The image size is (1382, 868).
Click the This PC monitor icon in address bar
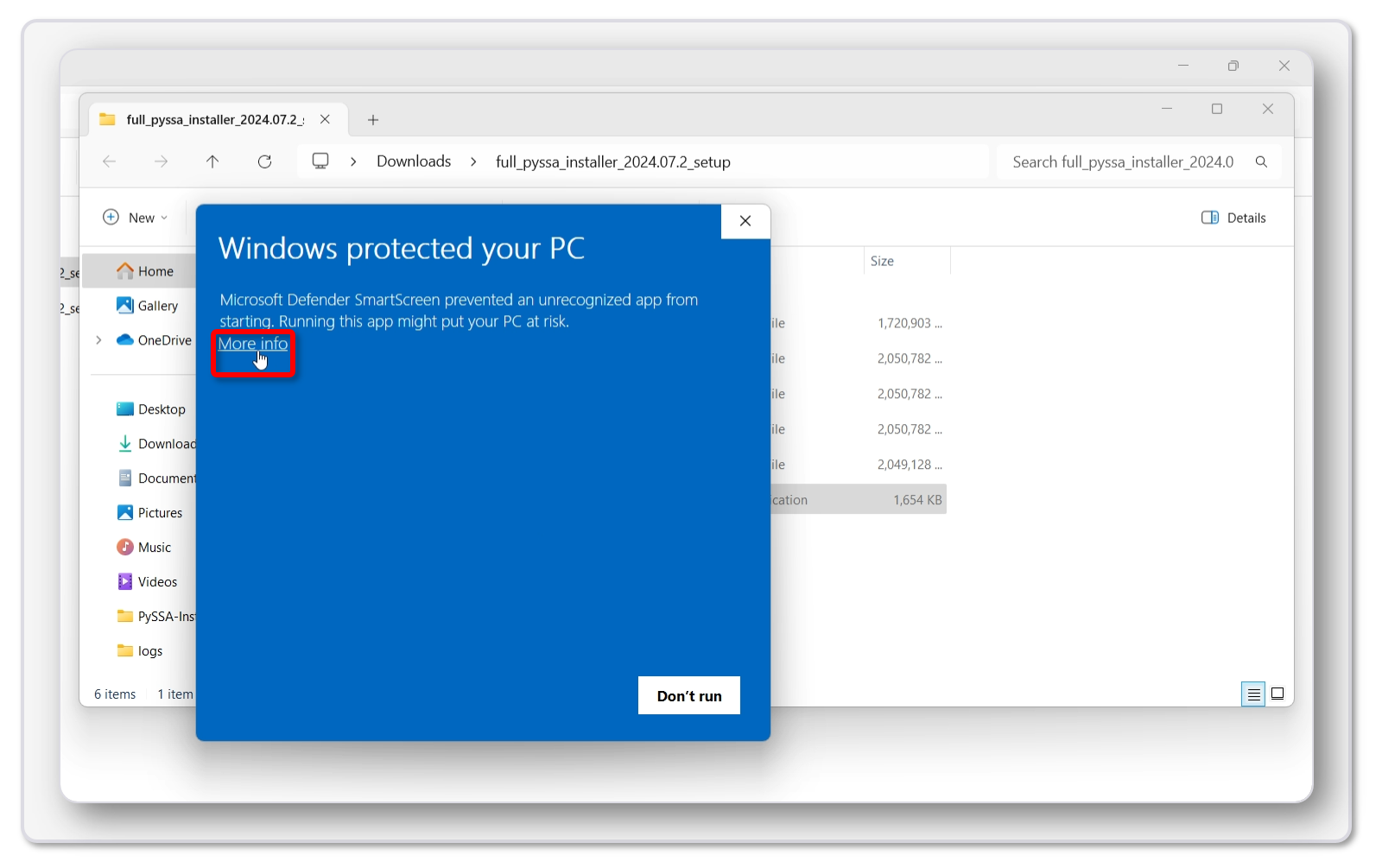320,162
